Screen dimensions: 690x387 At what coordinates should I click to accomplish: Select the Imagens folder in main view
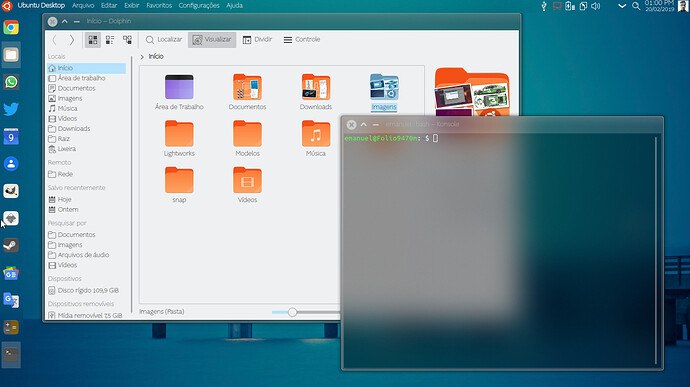[384, 92]
